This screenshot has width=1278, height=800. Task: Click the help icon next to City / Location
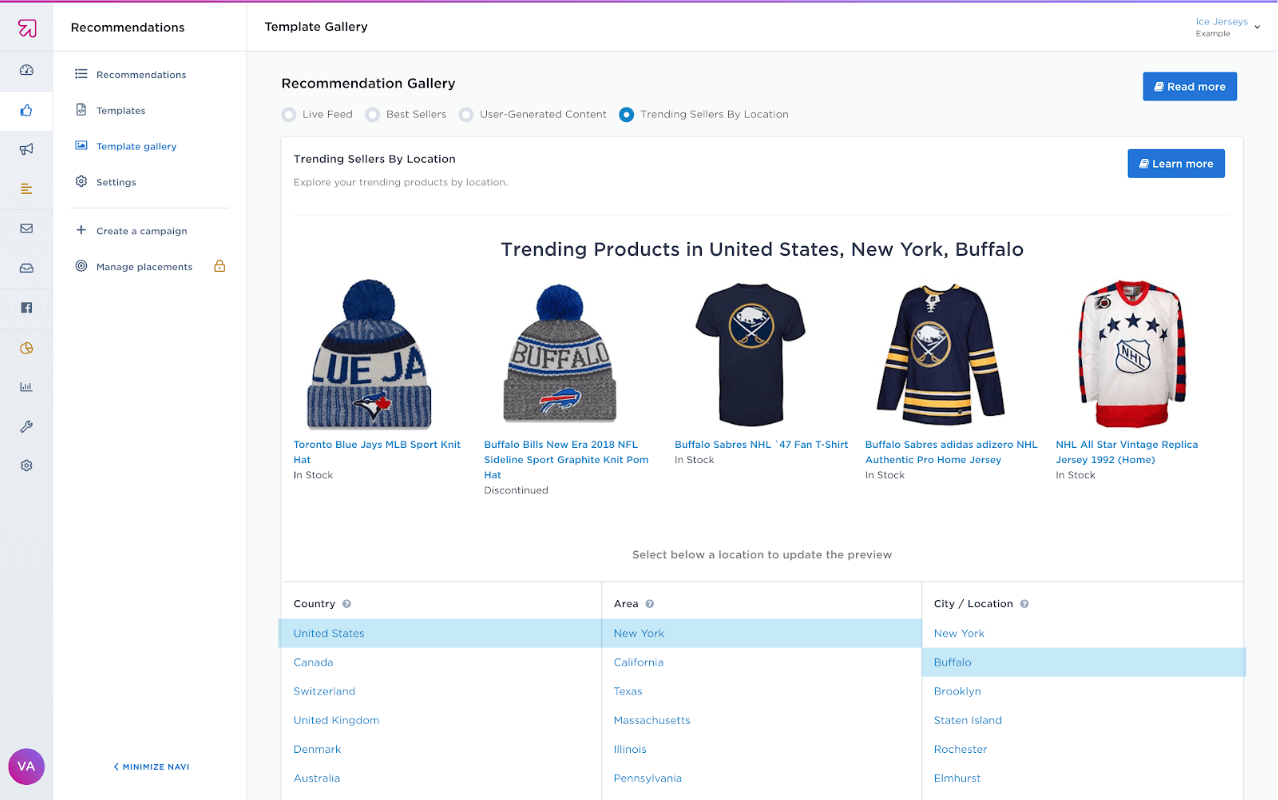pyautogui.click(x=1024, y=604)
